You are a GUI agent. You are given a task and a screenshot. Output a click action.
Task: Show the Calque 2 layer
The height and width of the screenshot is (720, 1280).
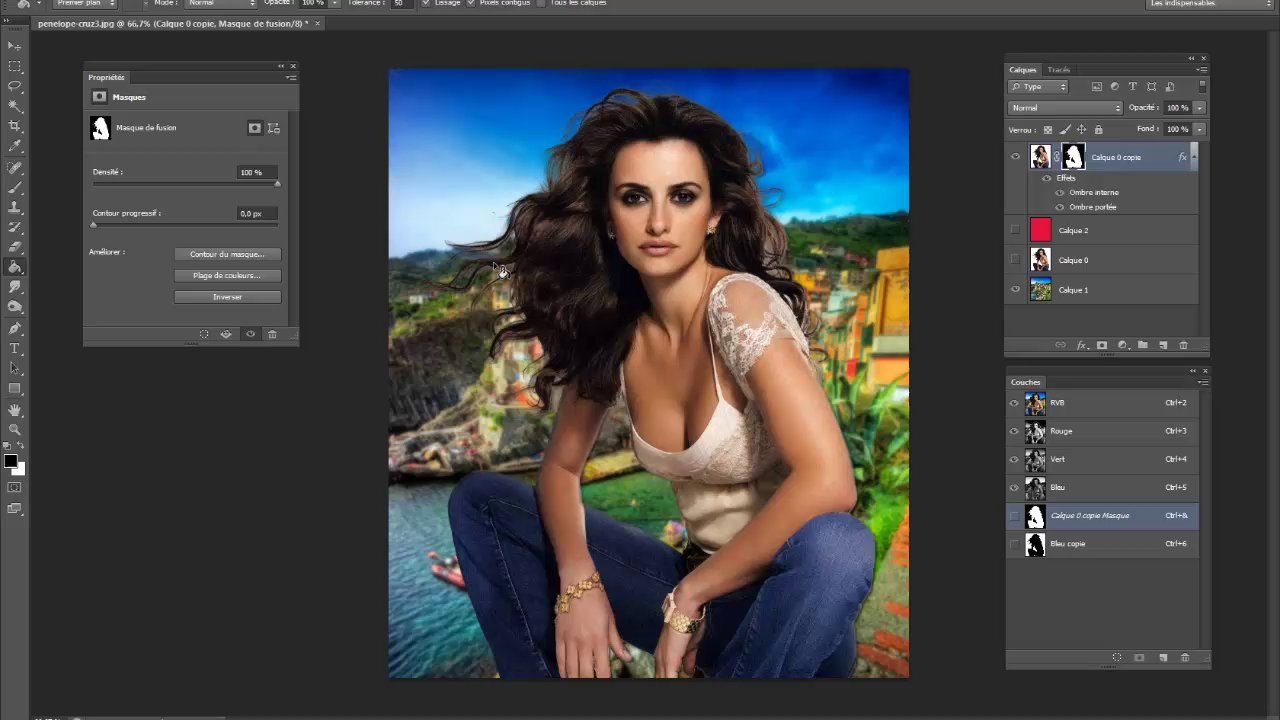click(1015, 230)
